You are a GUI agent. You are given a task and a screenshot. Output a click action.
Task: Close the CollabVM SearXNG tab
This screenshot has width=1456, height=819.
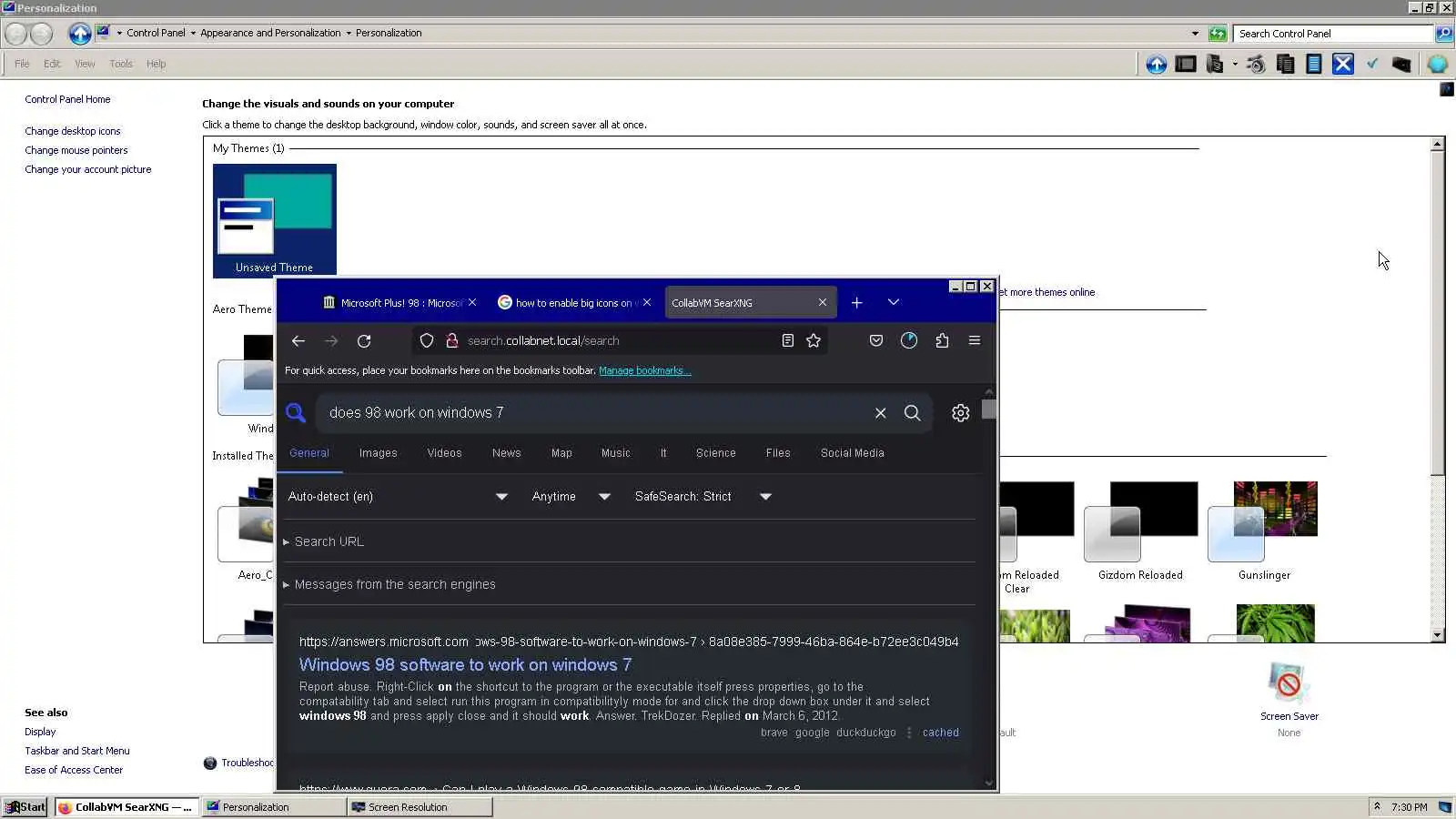click(823, 303)
